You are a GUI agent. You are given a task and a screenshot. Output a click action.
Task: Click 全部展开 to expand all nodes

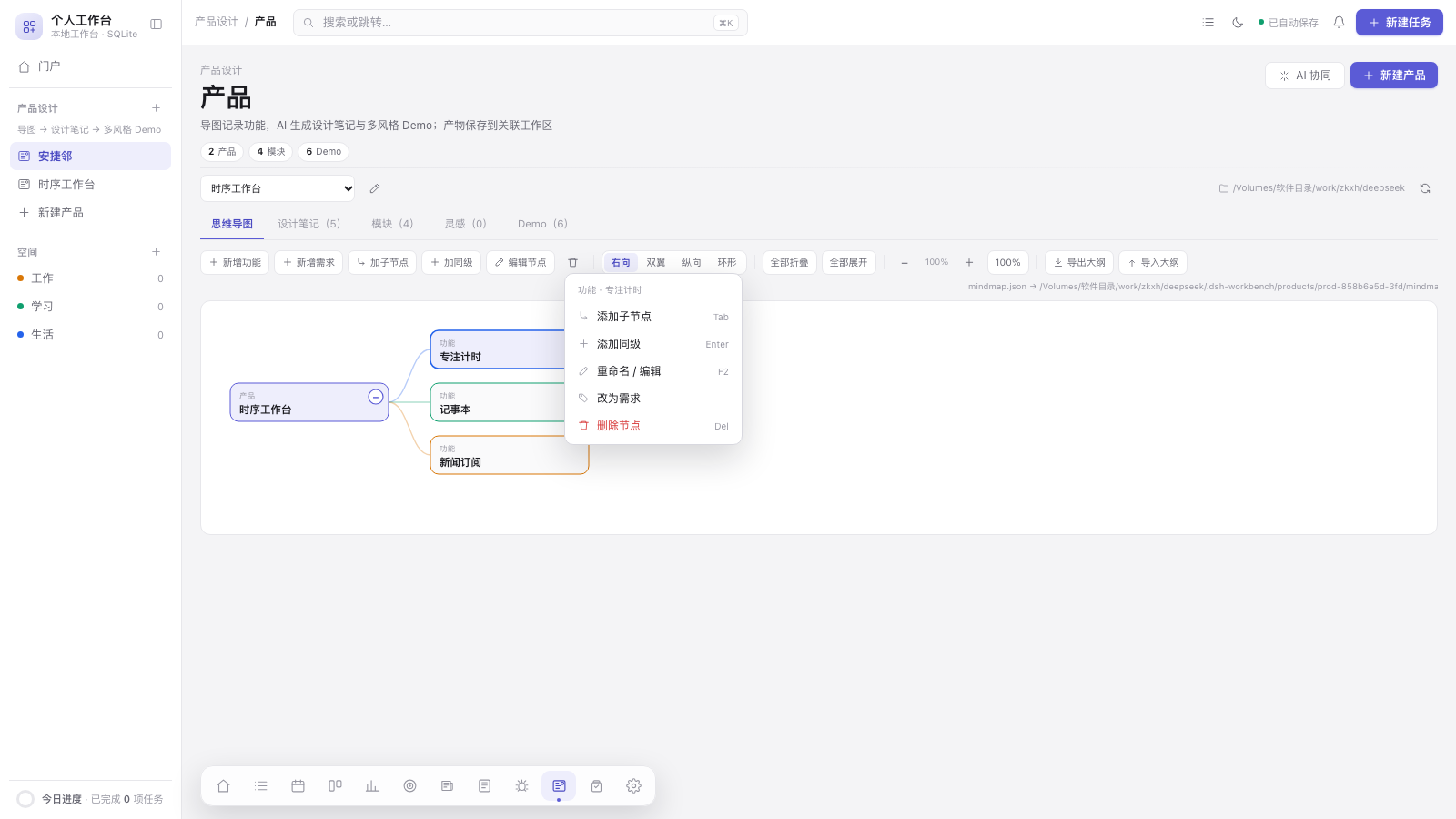coord(849,263)
